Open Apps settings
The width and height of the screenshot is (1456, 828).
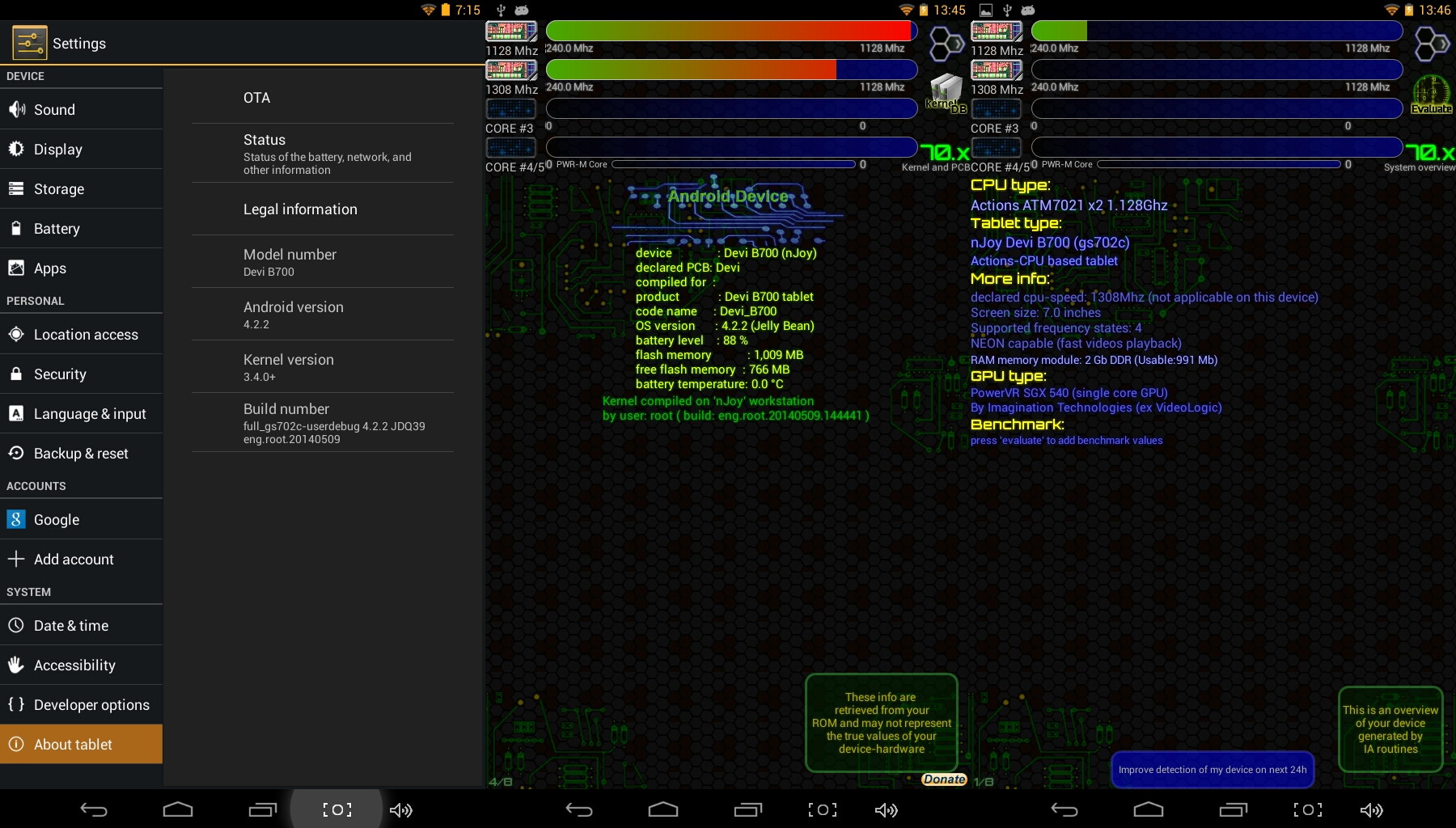click(81, 268)
